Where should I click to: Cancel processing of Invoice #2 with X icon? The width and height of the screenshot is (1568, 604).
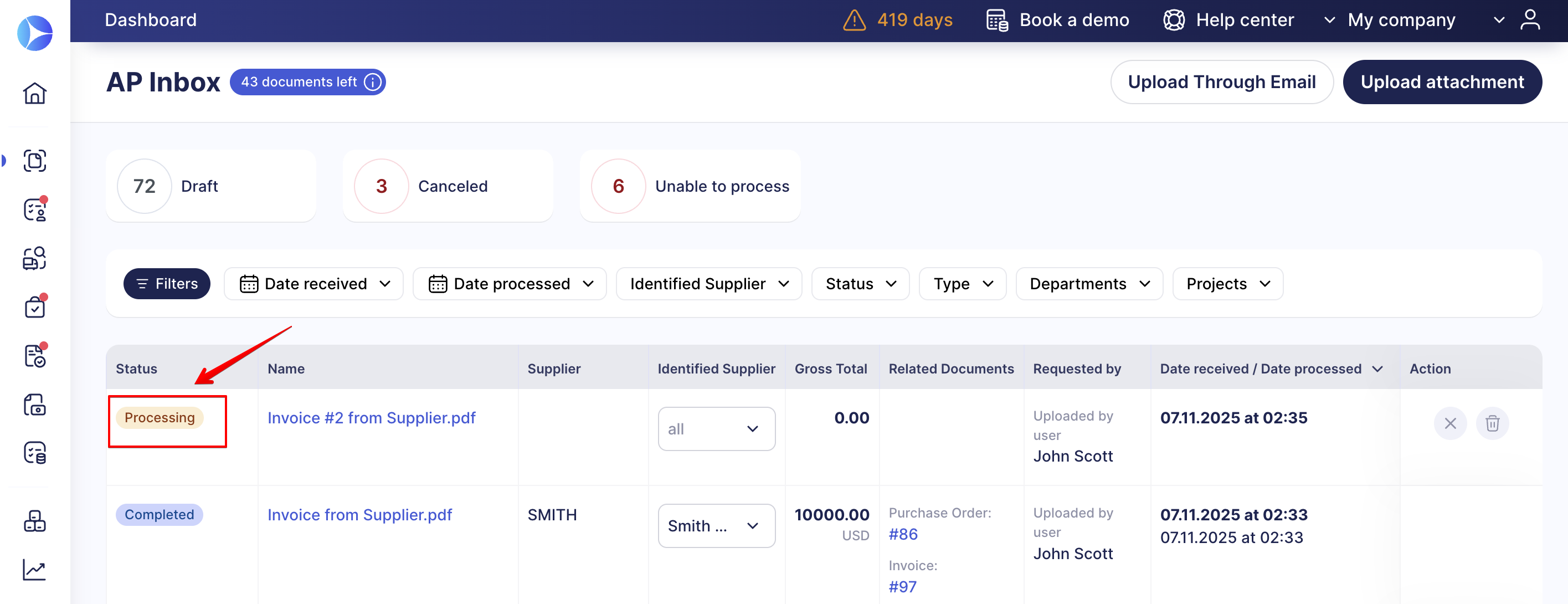[1450, 423]
